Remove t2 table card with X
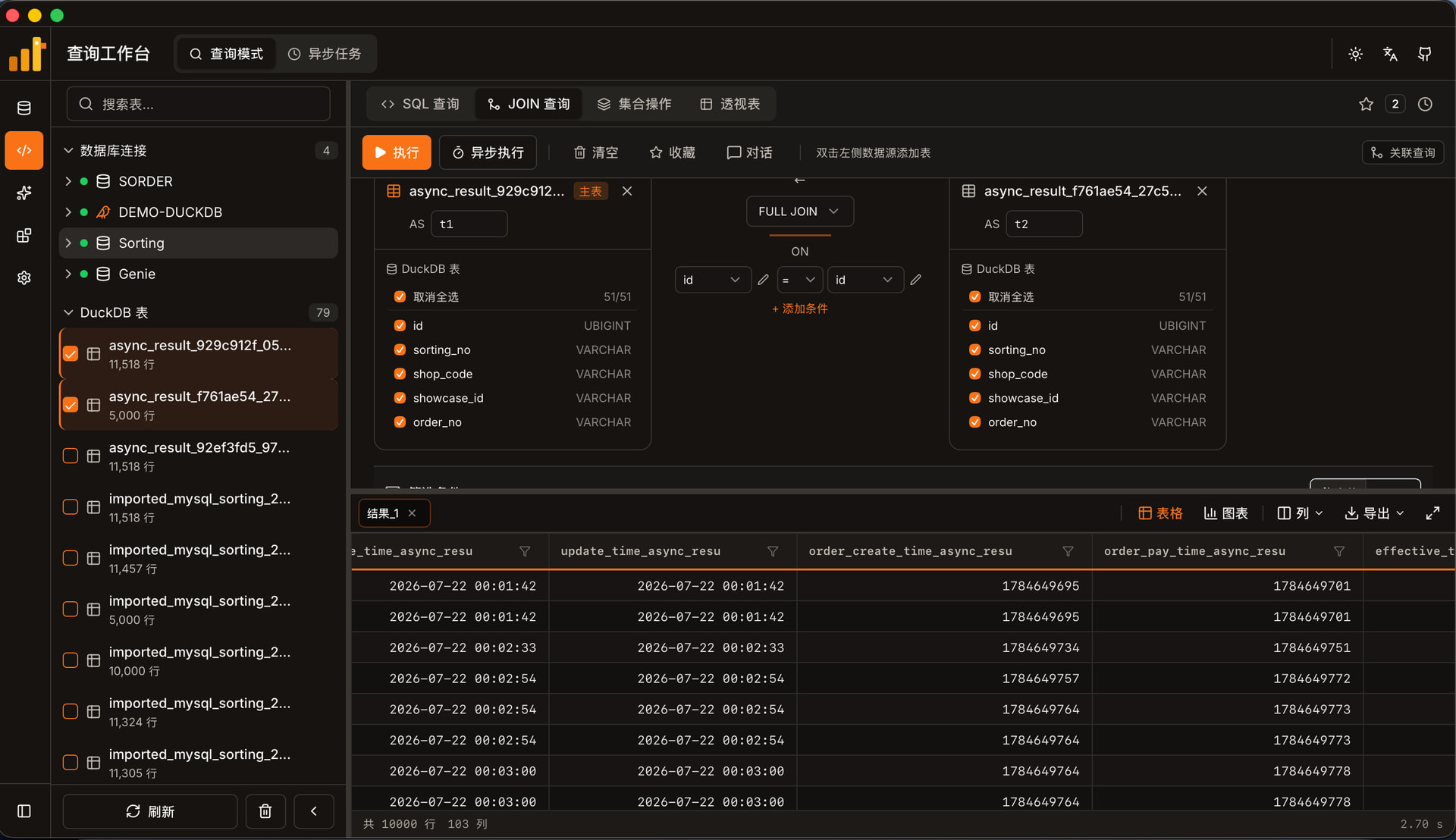The height and width of the screenshot is (840, 1456). [x=1202, y=191]
